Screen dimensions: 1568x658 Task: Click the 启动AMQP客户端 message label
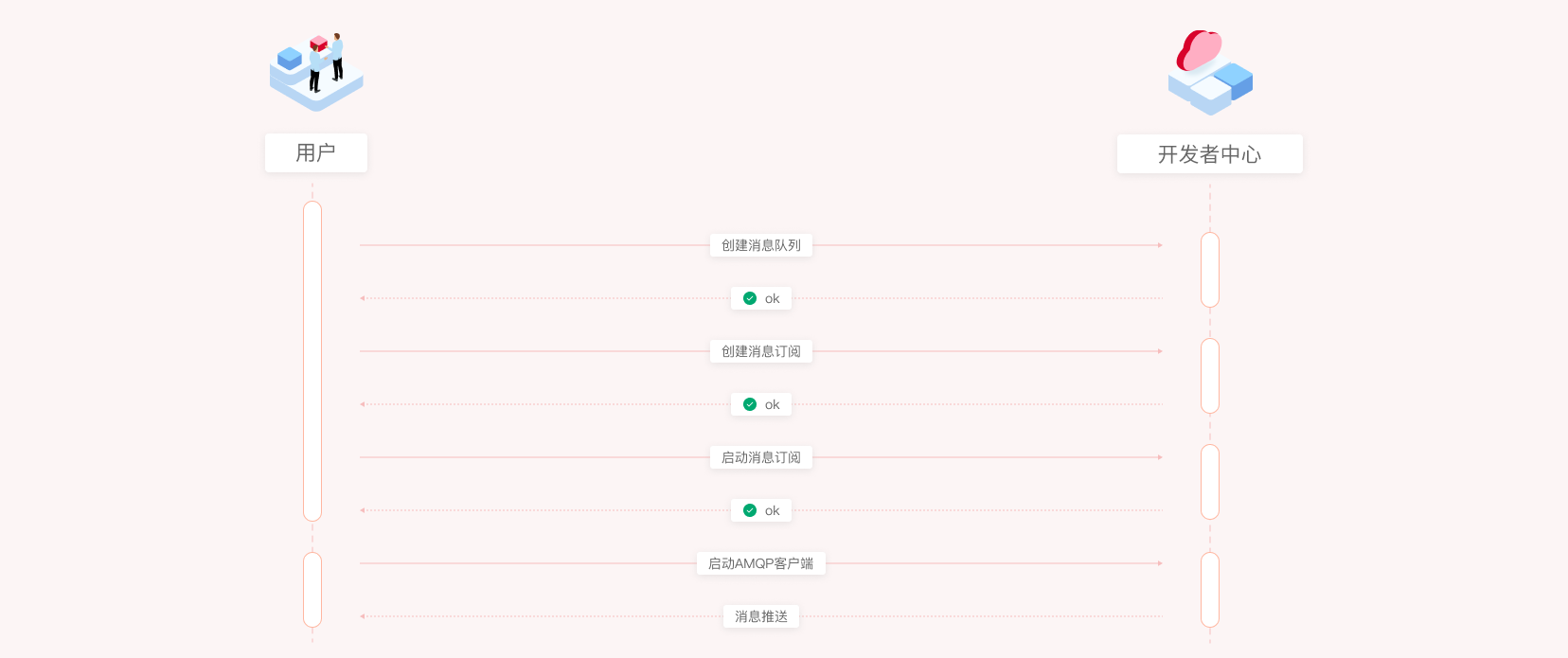tap(761, 563)
